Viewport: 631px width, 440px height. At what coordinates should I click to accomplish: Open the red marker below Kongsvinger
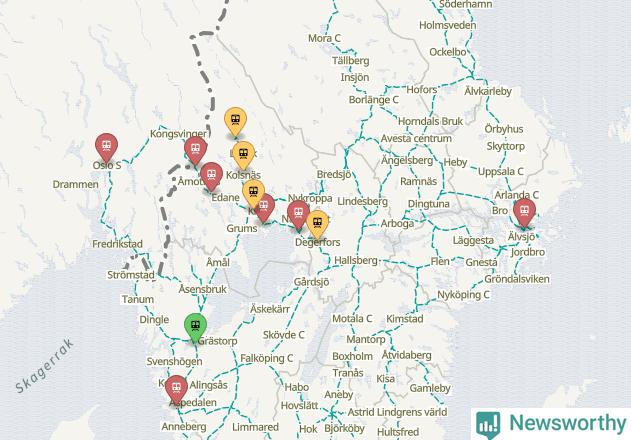click(x=196, y=150)
